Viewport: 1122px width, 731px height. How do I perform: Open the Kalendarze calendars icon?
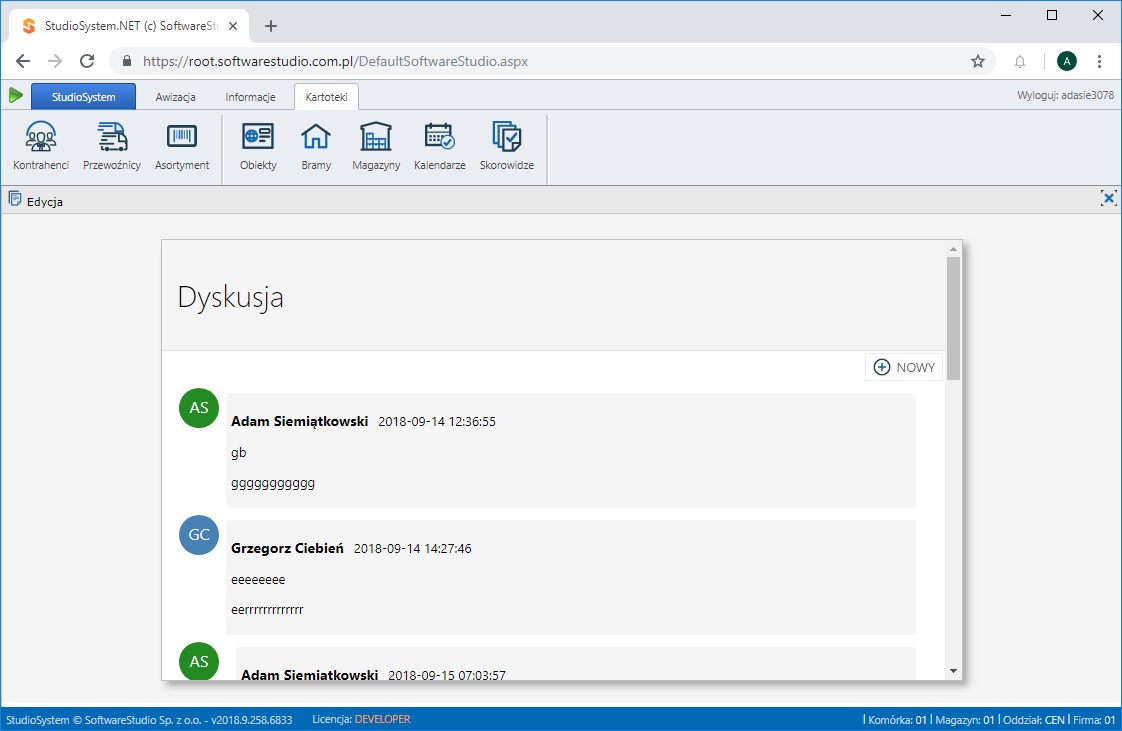pyautogui.click(x=439, y=147)
